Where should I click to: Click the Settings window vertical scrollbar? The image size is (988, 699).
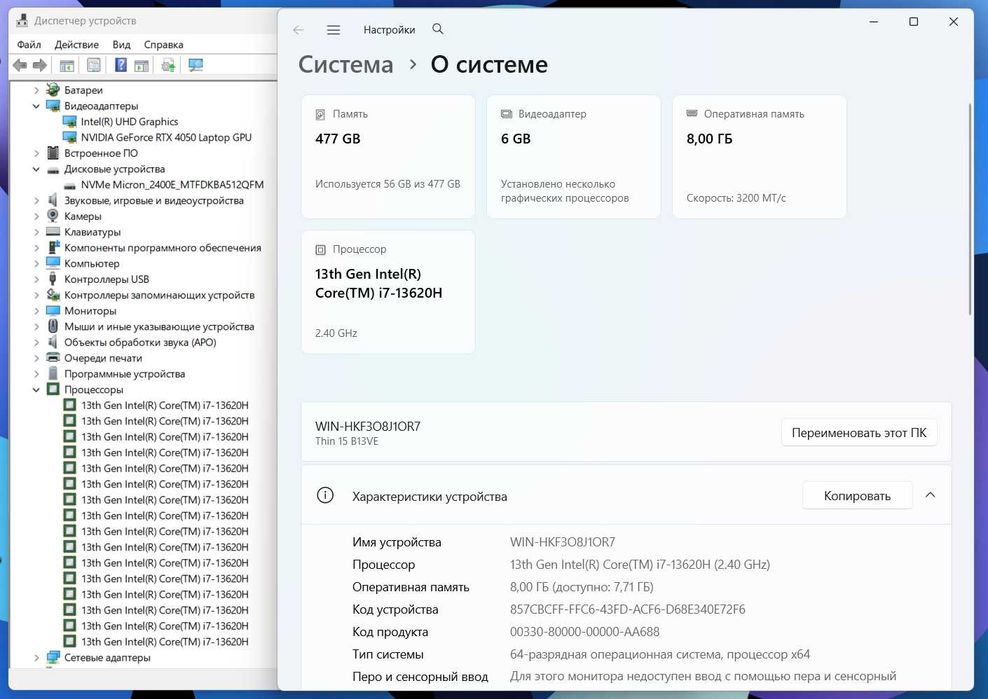coord(970,208)
